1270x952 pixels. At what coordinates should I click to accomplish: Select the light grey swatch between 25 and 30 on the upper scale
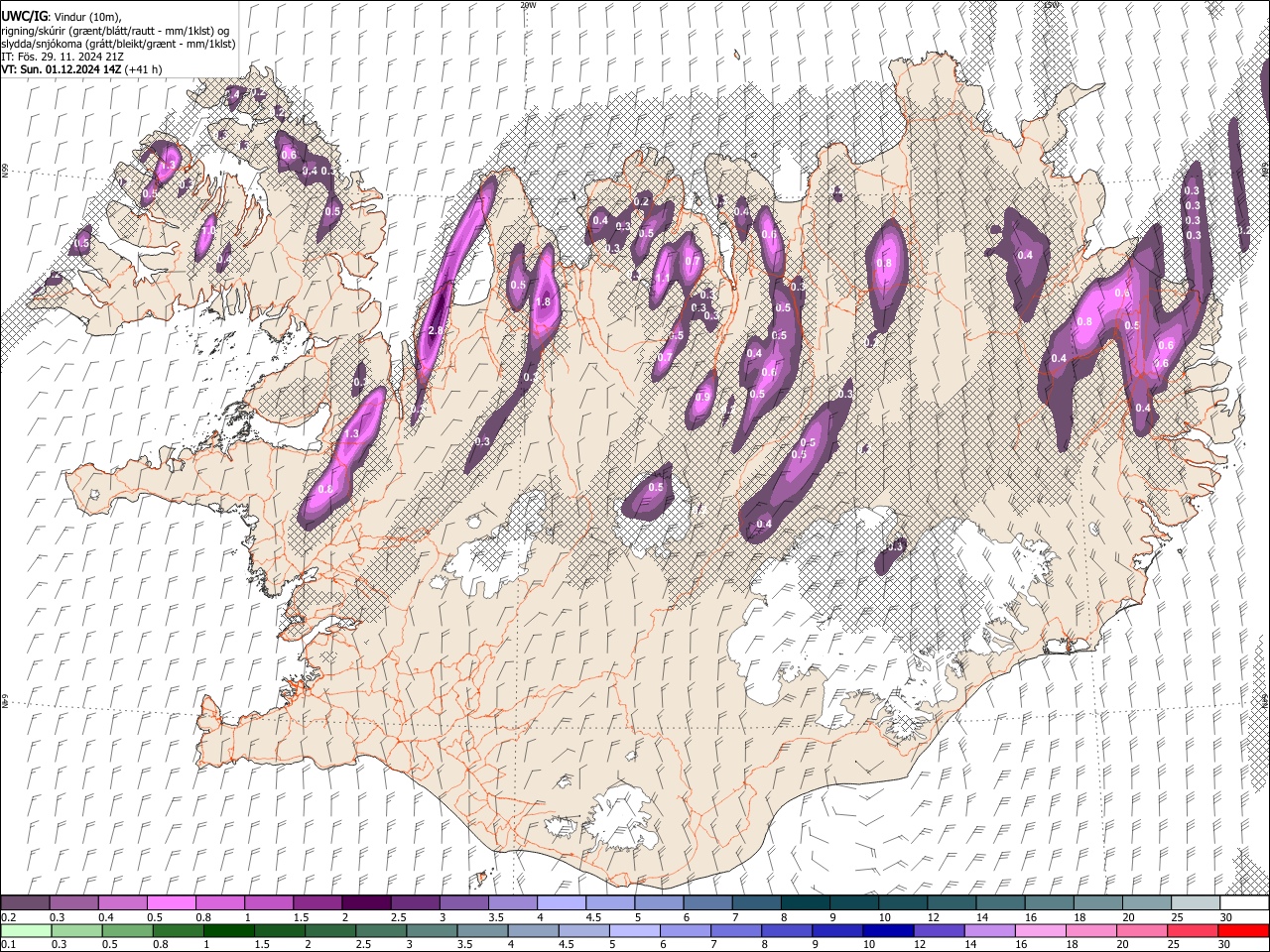[1194, 903]
